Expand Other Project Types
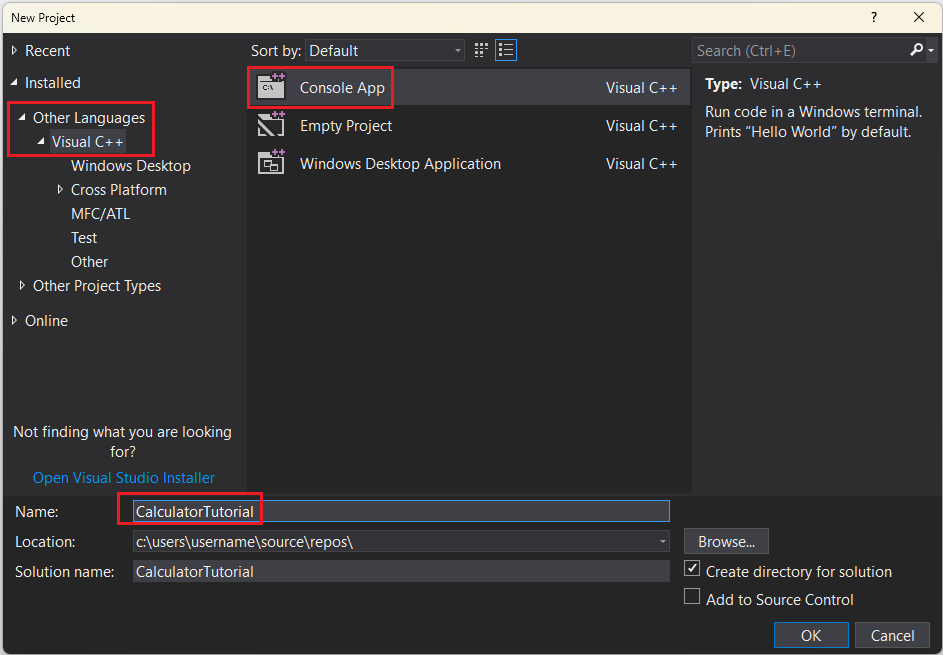This screenshot has width=943, height=655. (23, 285)
